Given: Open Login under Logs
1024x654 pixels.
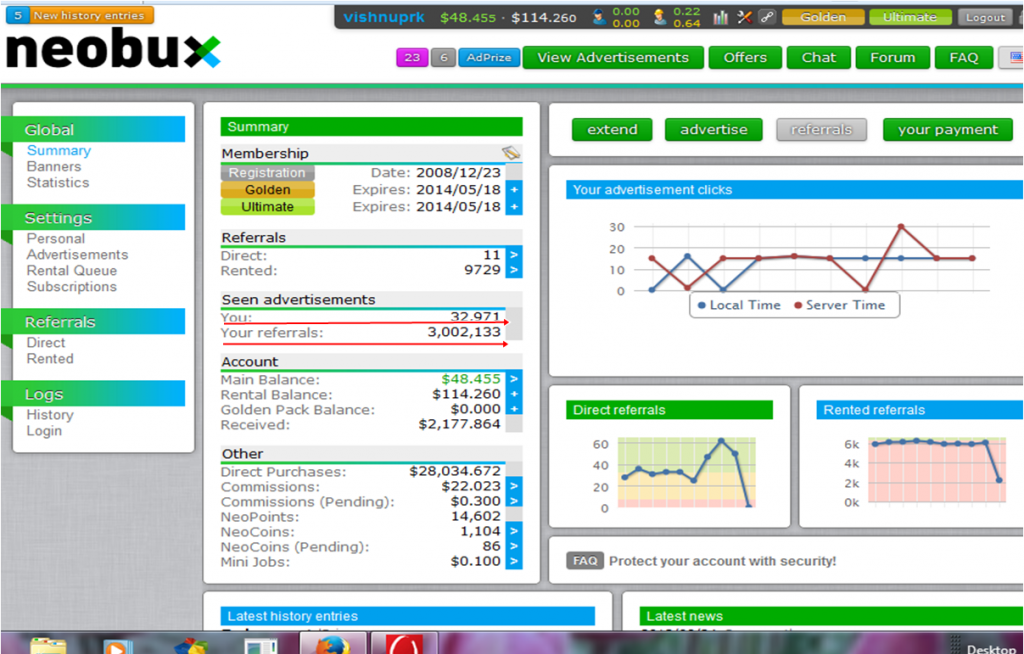Looking at the screenshot, I should (44, 431).
